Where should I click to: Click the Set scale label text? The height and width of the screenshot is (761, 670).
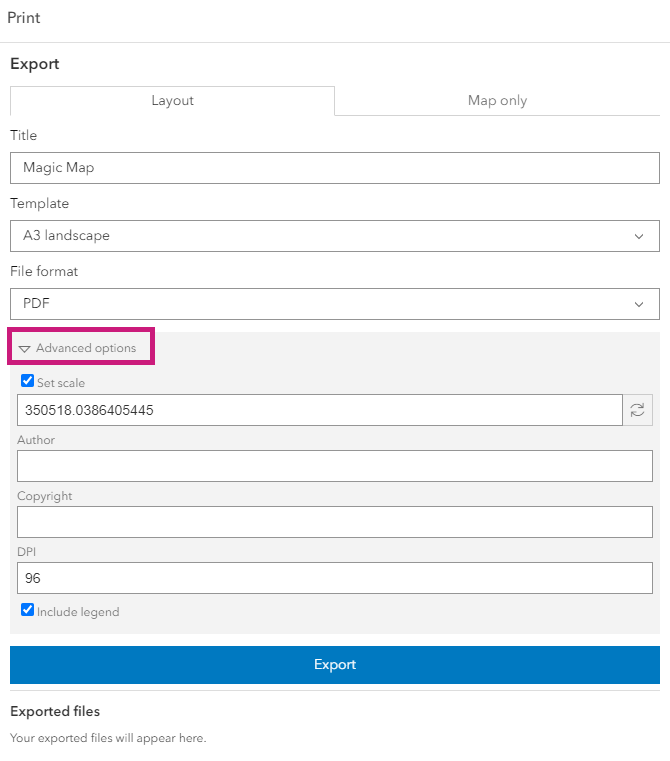pyautogui.click(x=61, y=383)
